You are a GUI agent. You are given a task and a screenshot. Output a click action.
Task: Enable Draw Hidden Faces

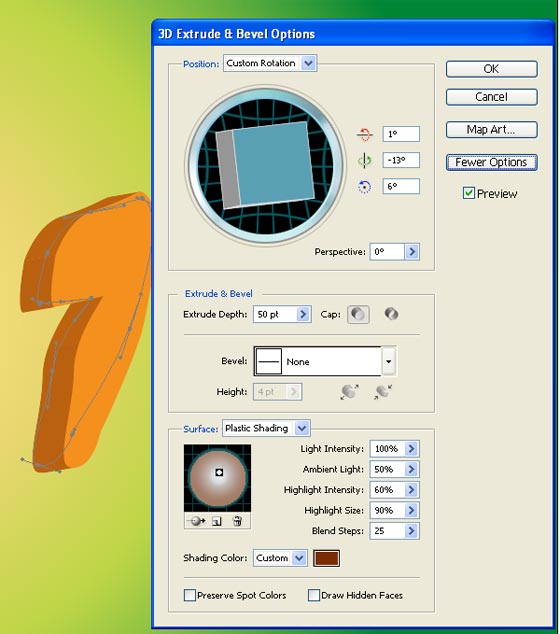(313, 595)
